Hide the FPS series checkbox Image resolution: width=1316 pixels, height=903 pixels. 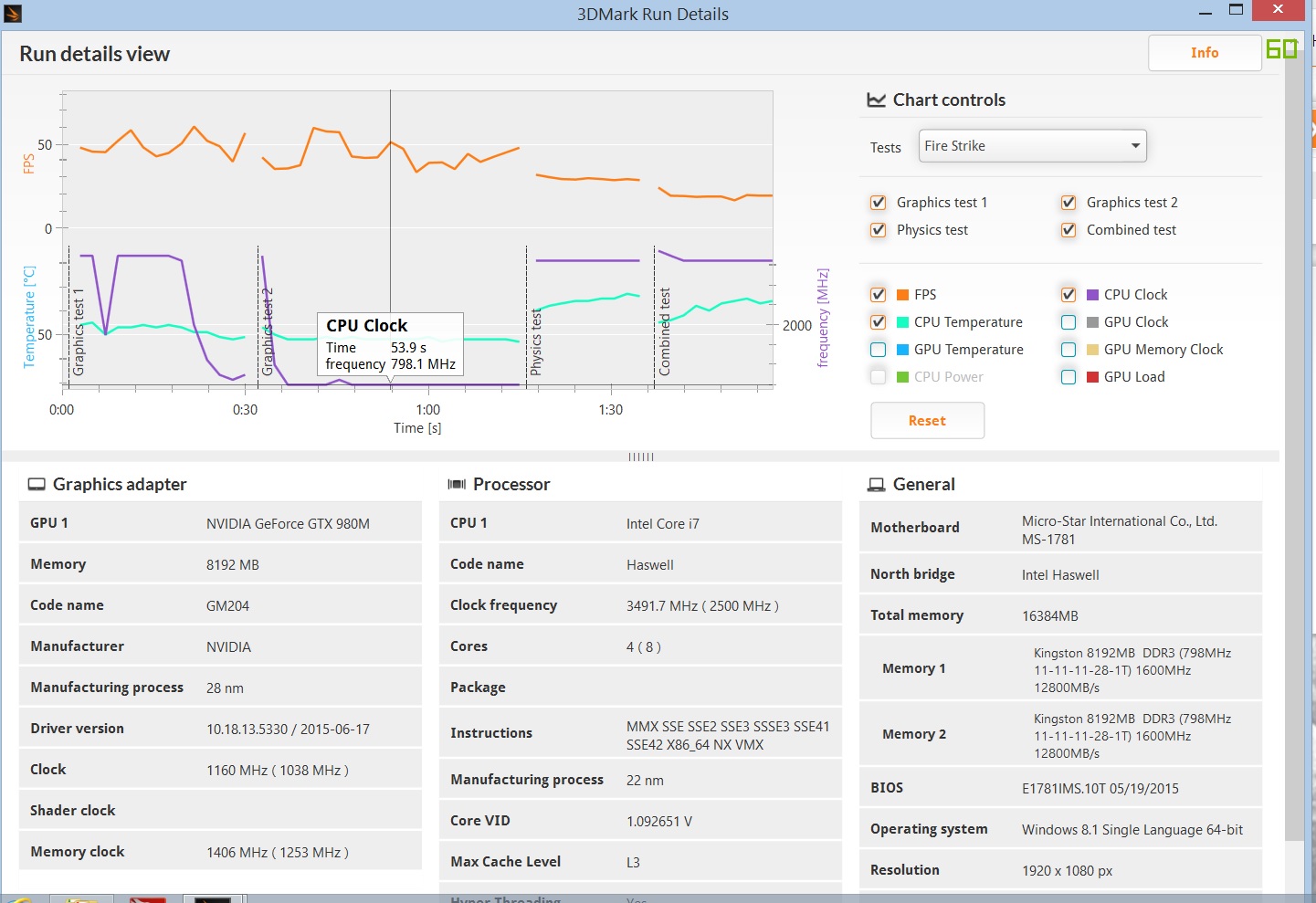pos(879,295)
